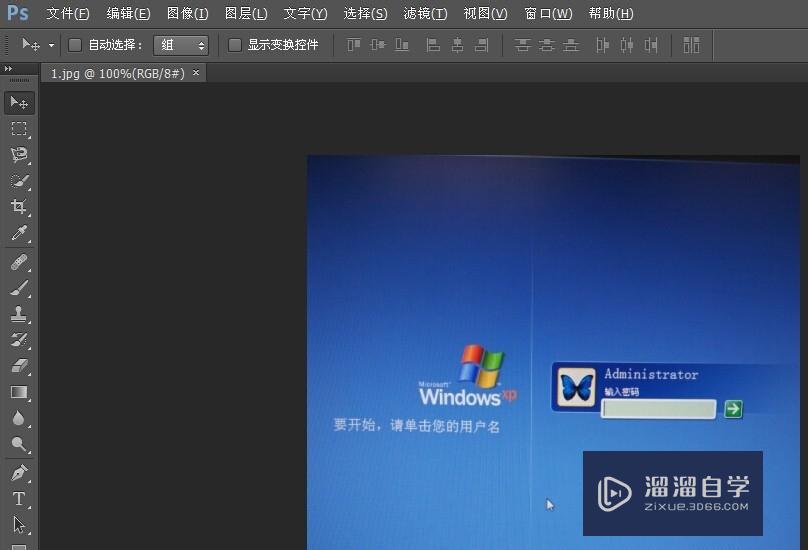Select the Quick Selection tool

click(x=19, y=181)
